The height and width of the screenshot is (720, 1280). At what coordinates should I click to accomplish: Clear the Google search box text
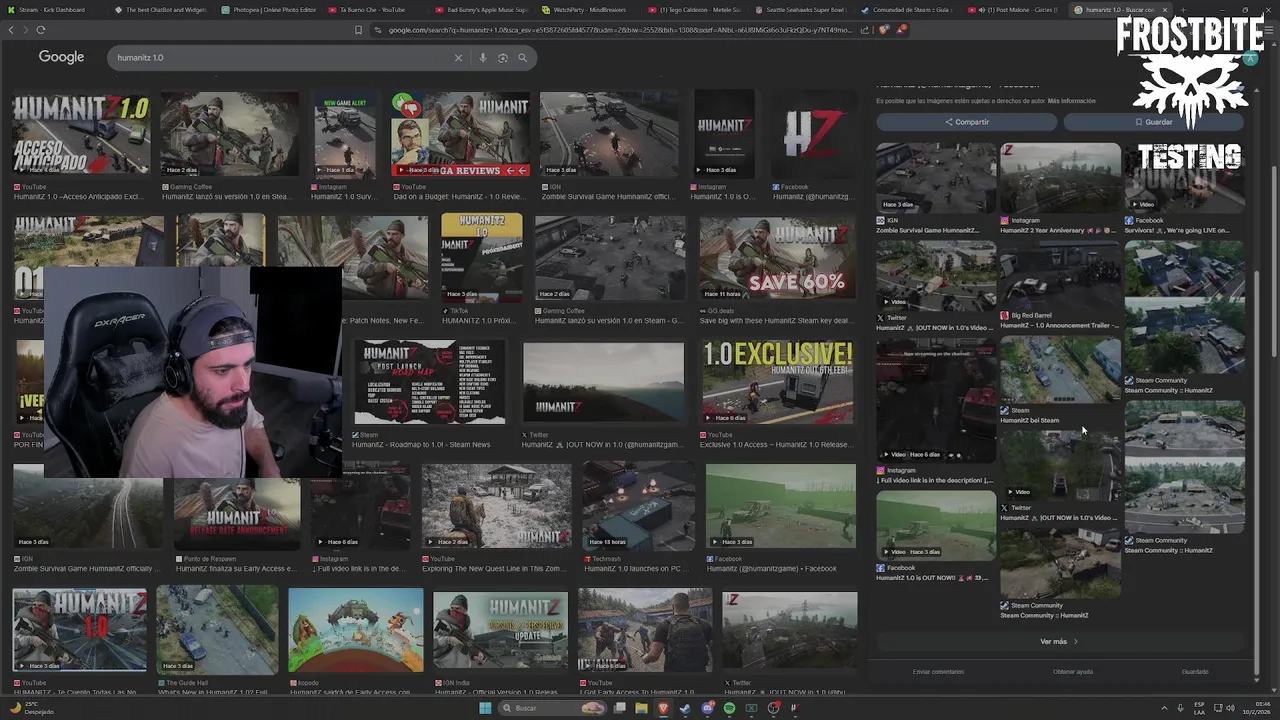(458, 58)
